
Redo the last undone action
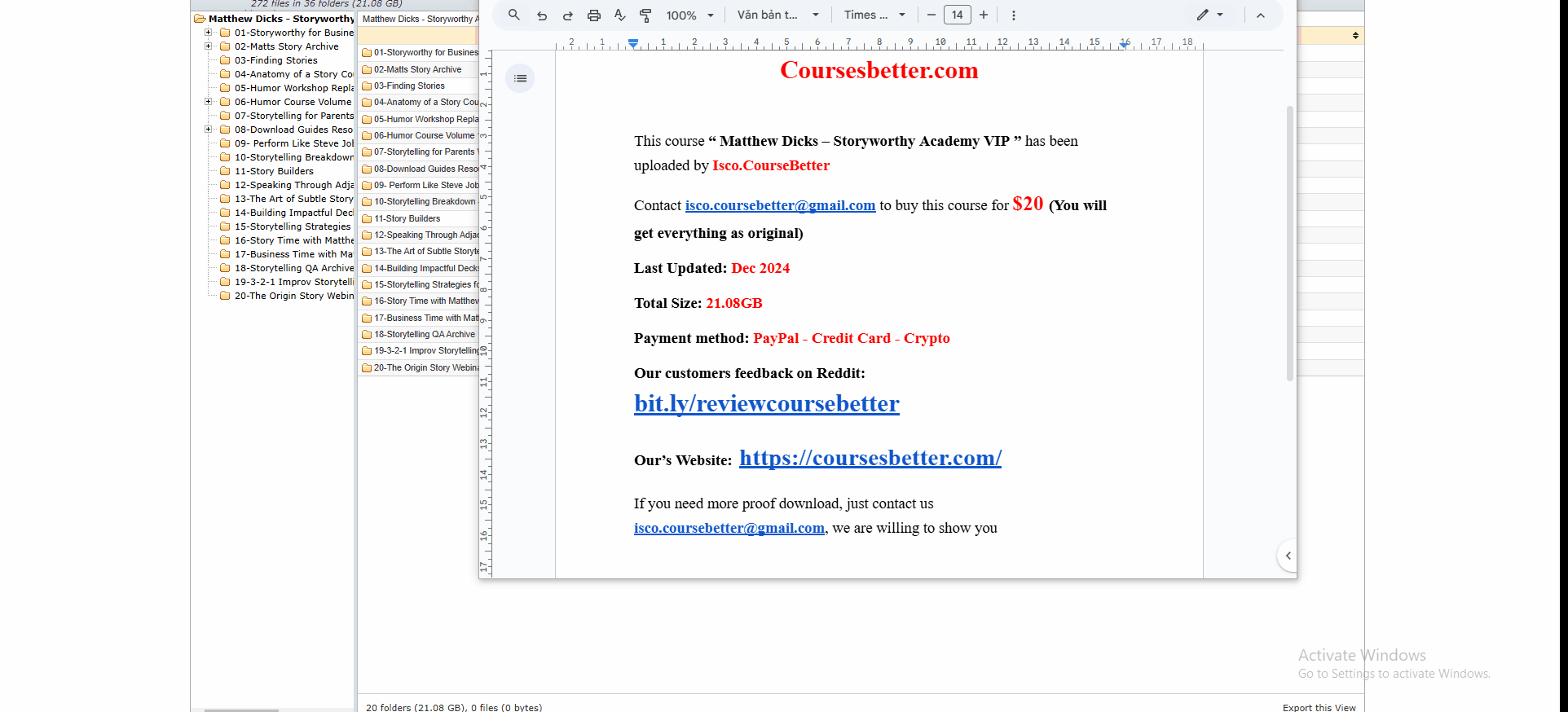tap(568, 15)
